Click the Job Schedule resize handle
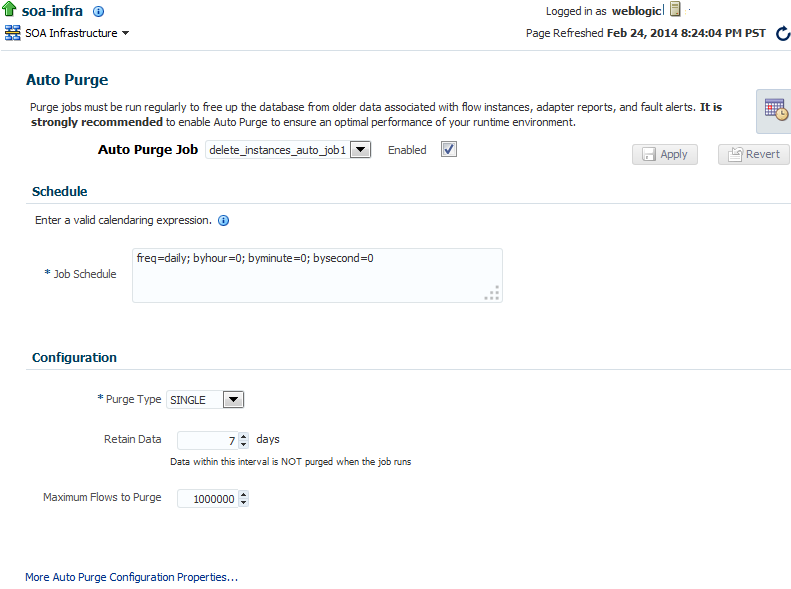Image resolution: width=791 pixels, height=589 pixels. pyautogui.click(x=492, y=293)
